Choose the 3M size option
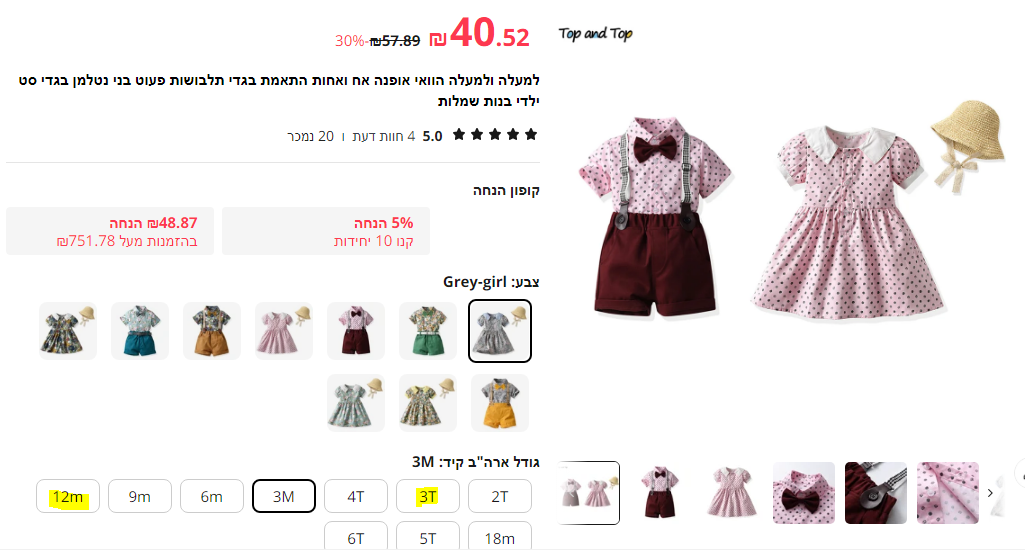This screenshot has width=1025, height=550. pyautogui.click(x=284, y=496)
